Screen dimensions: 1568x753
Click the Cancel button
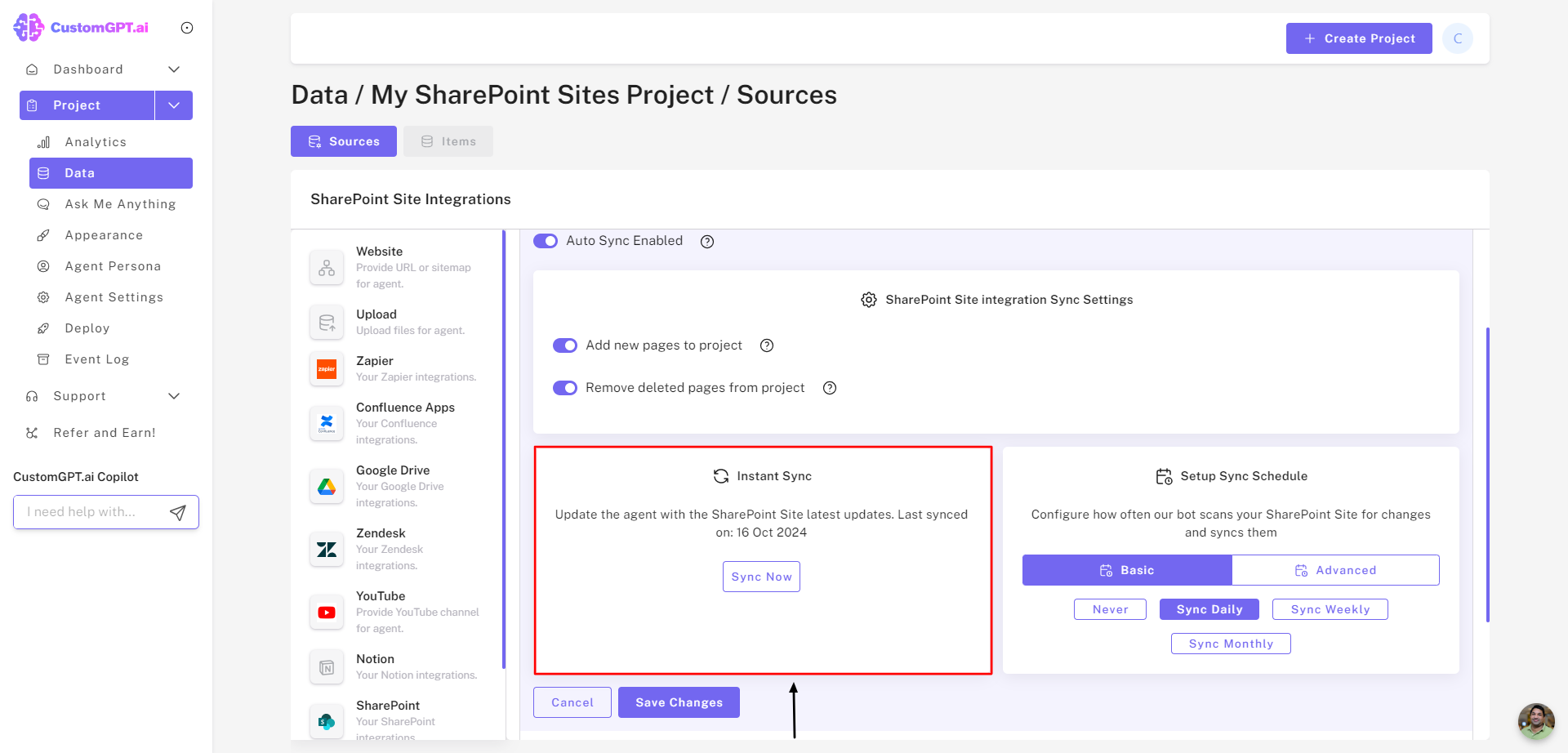coord(572,702)
